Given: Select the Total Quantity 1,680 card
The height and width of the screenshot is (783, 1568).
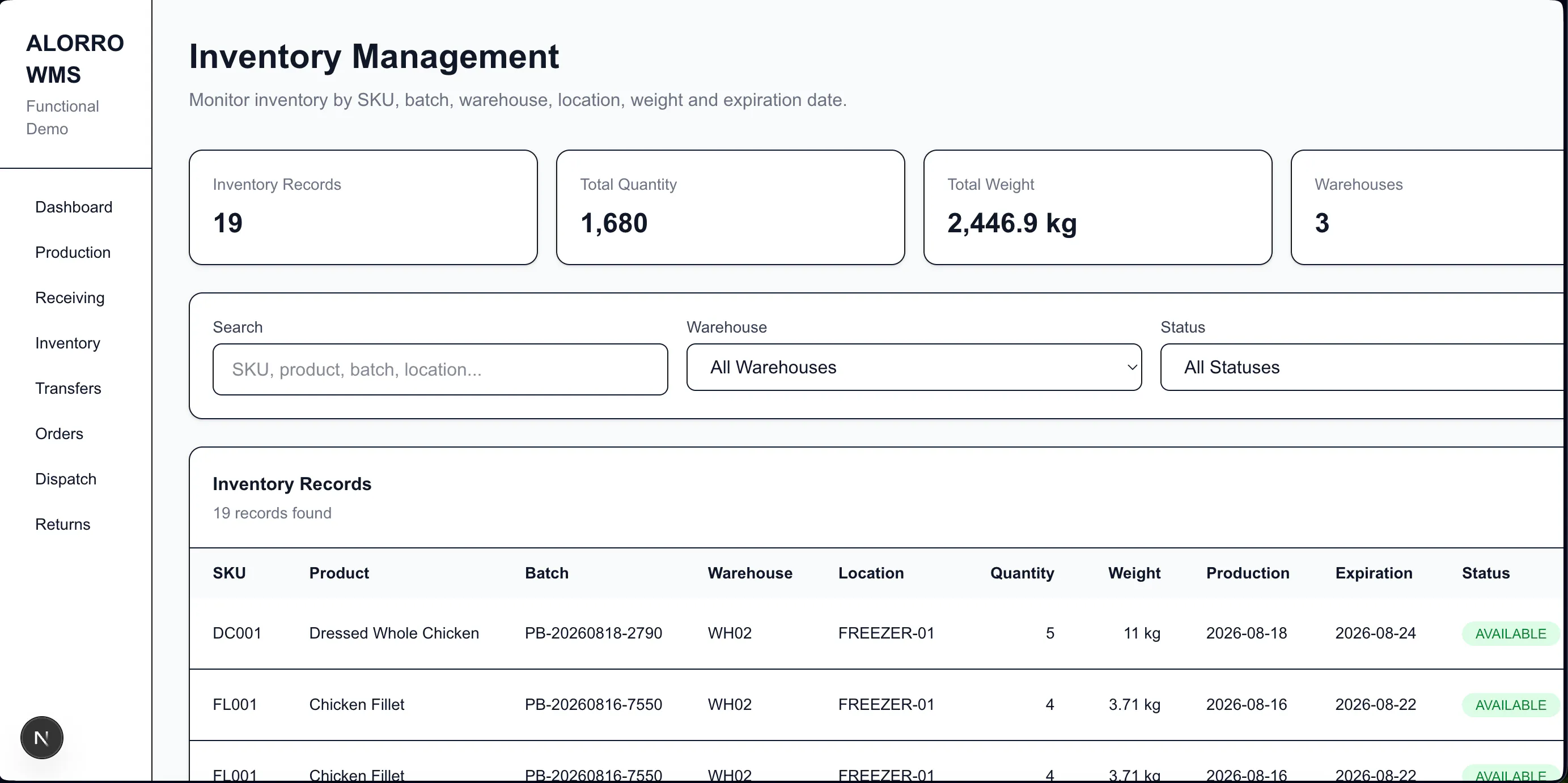Looking at the screenshot, I should [731, 207].
